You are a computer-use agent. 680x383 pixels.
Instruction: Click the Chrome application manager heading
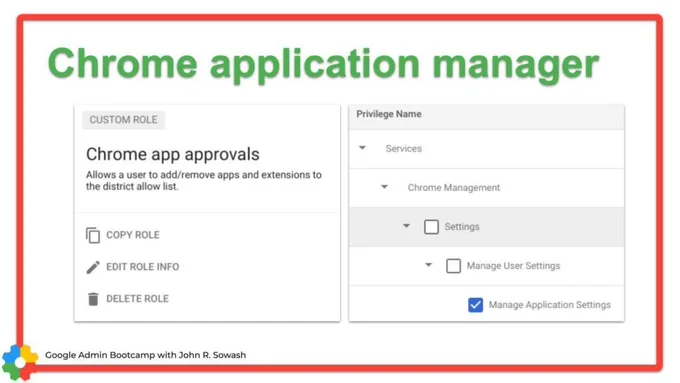[x=324, y=65]
